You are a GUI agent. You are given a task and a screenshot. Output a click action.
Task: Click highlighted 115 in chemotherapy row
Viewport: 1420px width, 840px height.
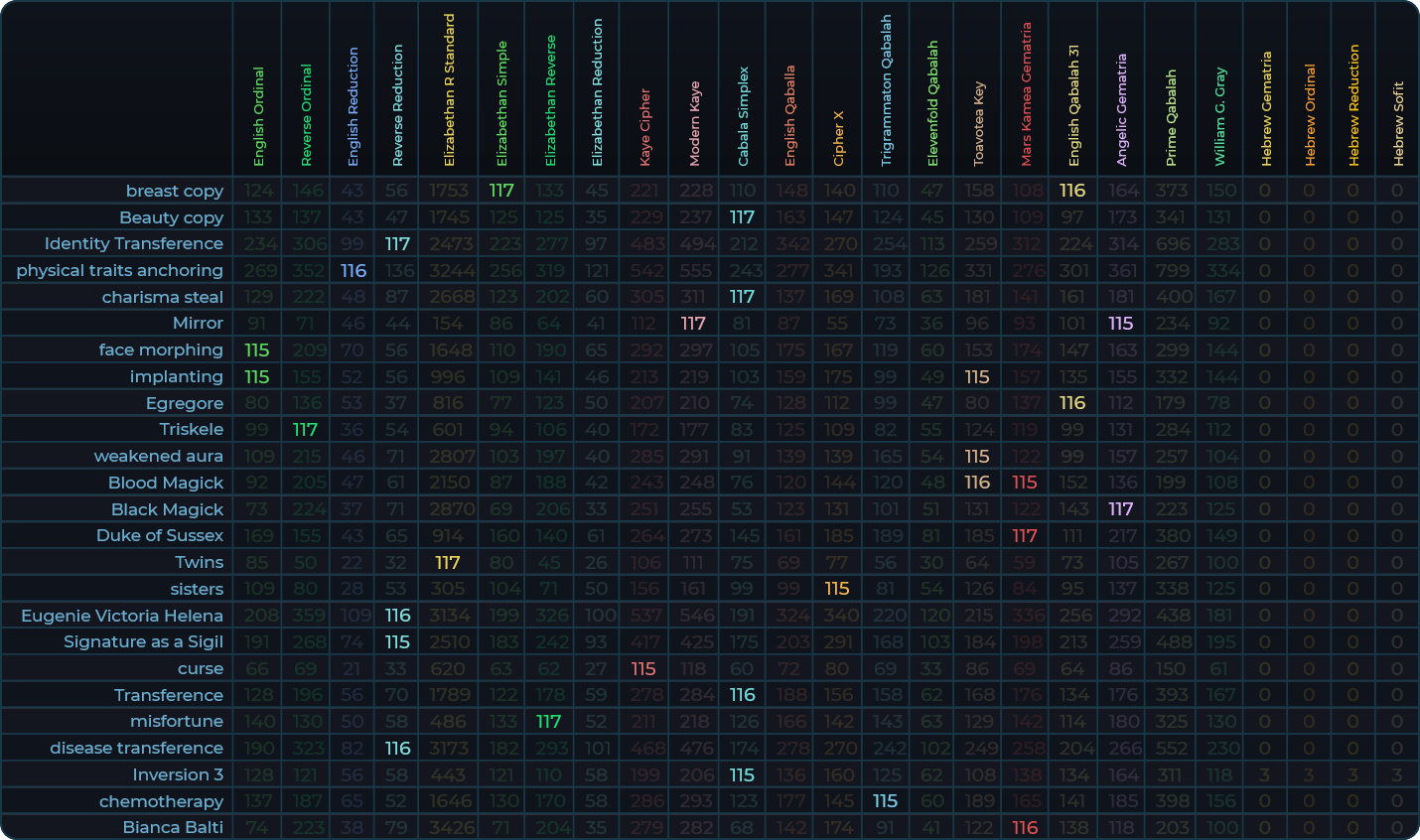(x=885, y=801)
